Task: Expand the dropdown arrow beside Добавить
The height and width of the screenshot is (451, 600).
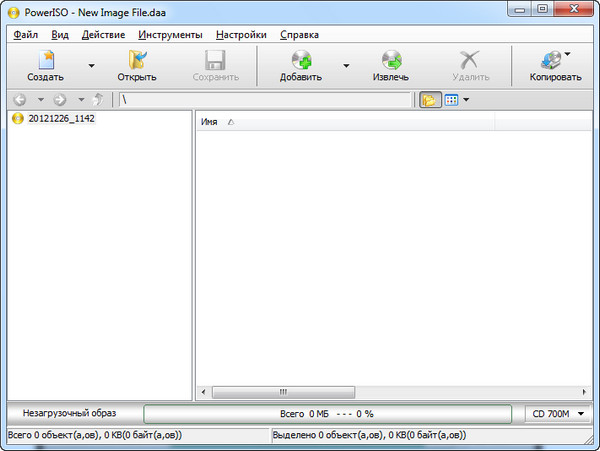Action: click(x=346, y=66)
